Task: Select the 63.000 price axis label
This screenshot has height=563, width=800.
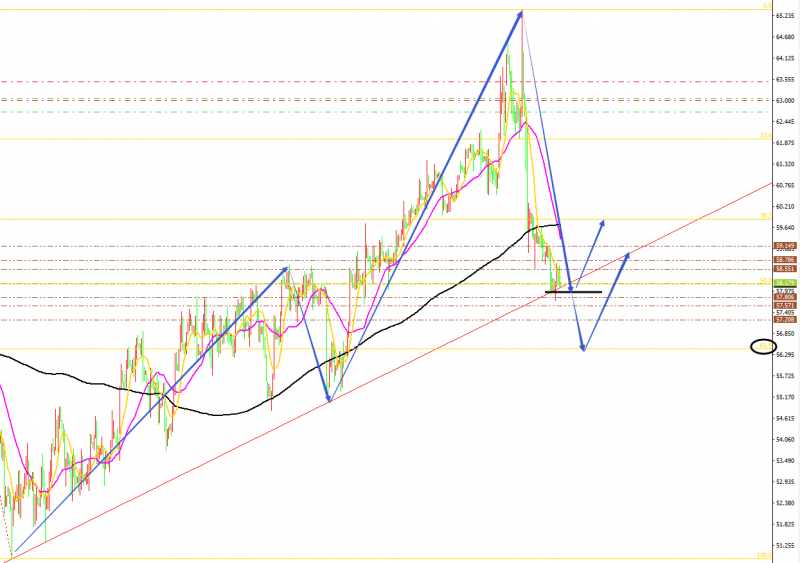Action: point(785,101)
